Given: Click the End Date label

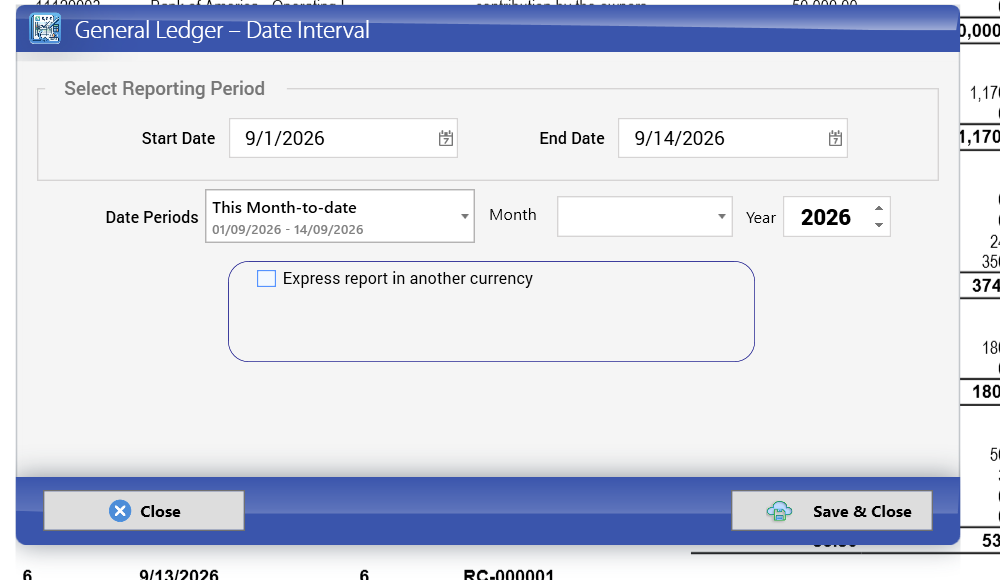Looking at the screenshot, I should pos(571,138).
